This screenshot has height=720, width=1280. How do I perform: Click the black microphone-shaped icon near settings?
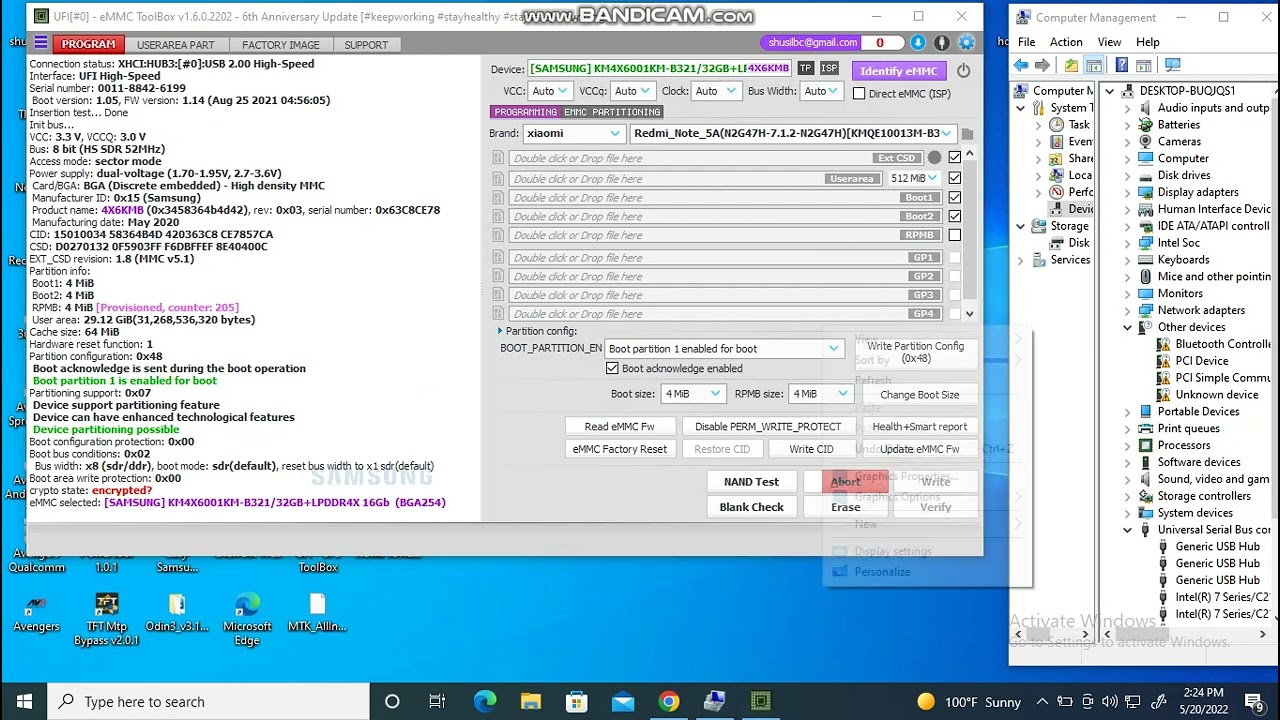click(942, 43)
